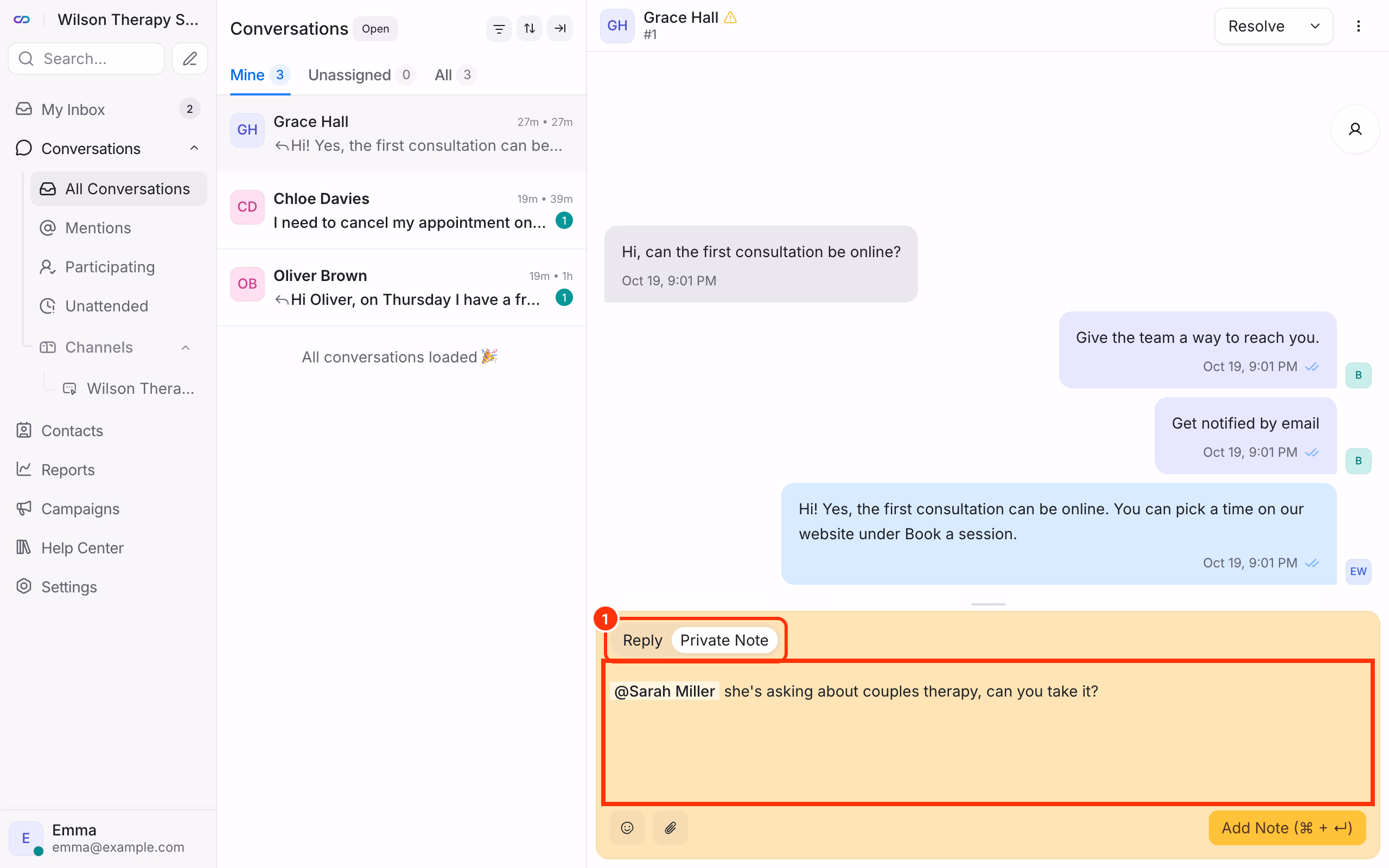Open Settings in sidebar
The height and width of the screenshot is (868, 1389).
[108, 586]
